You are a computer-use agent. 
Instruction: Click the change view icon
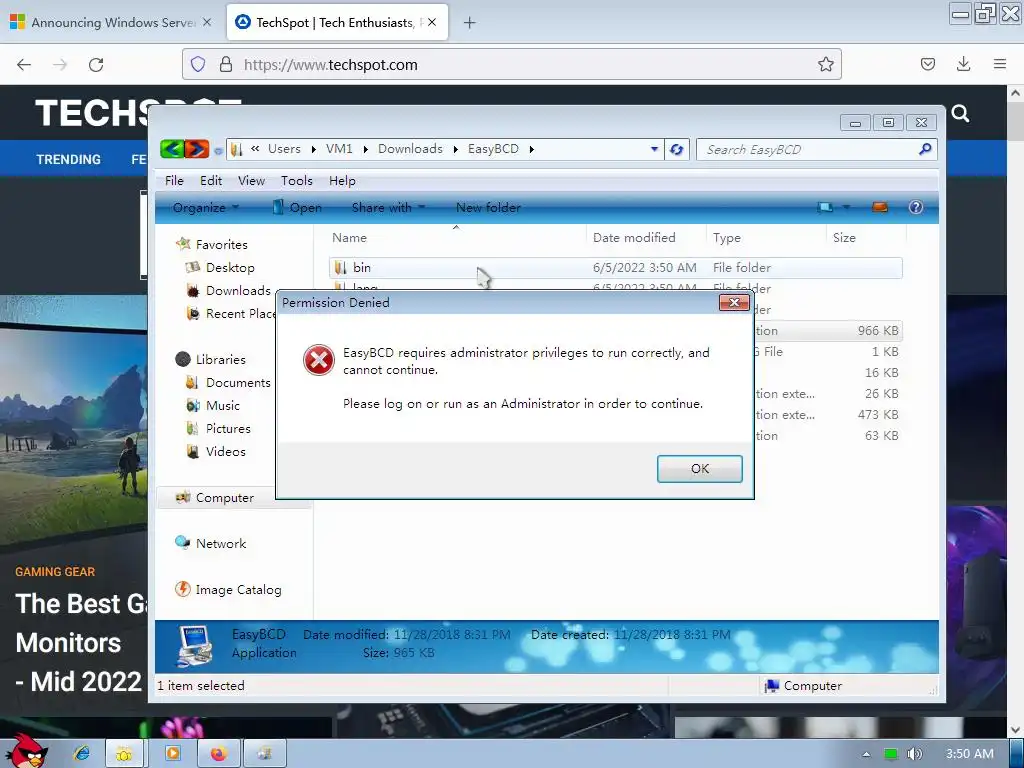[825, 208]
